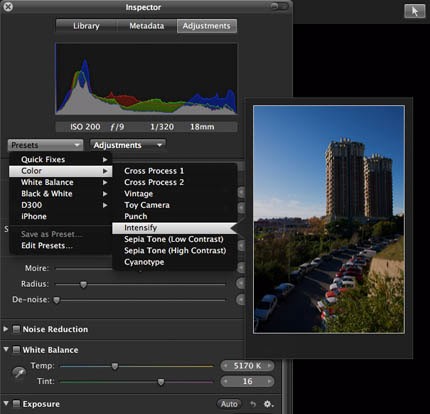This screenshot has height=414, width=430.
Task: Reset Exposure with the undo arrow
Action: pos(253,404)
